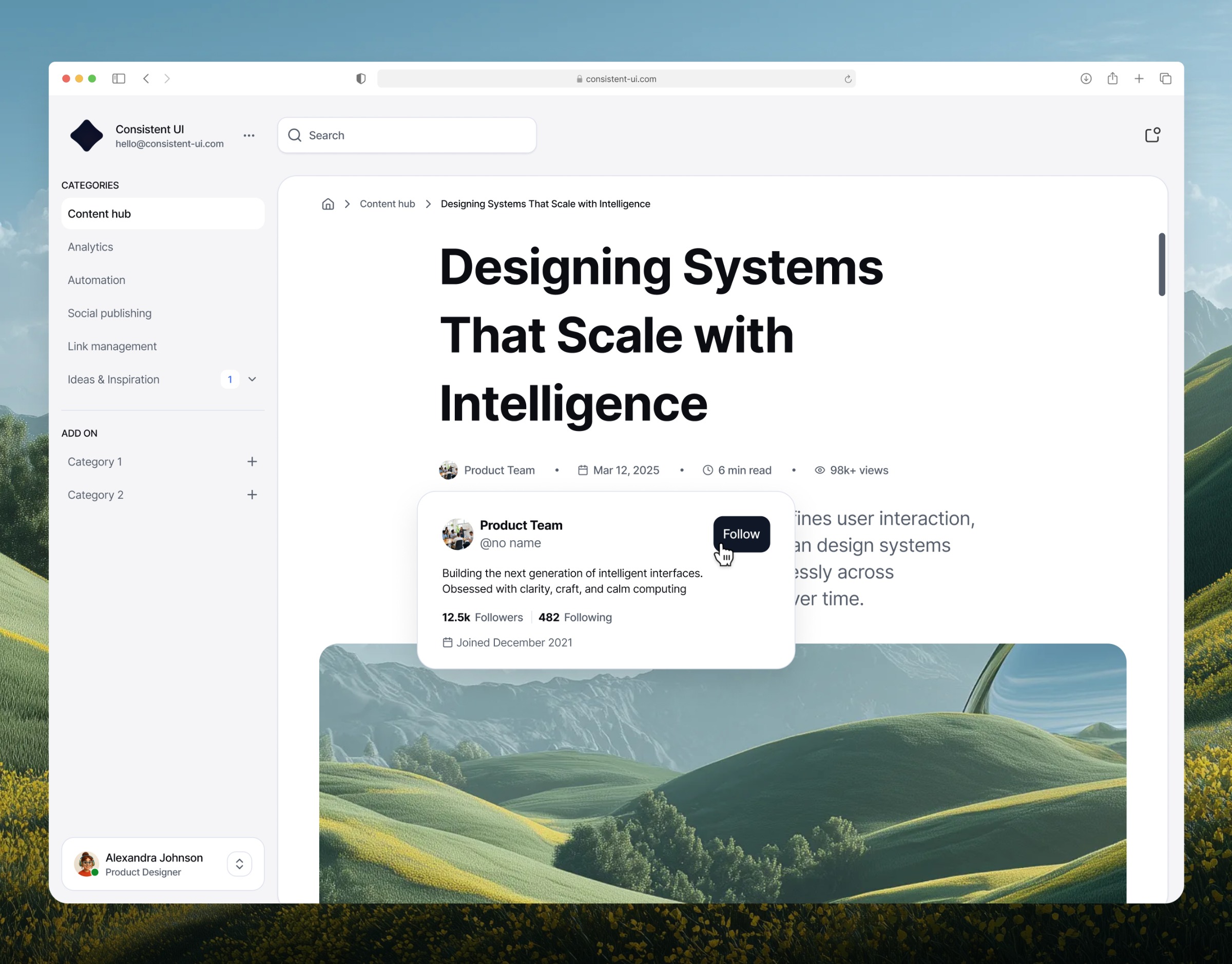Screen dimensions: 1232x964
Task: Open the notifications icon at top right
Action: (1152, 135)
